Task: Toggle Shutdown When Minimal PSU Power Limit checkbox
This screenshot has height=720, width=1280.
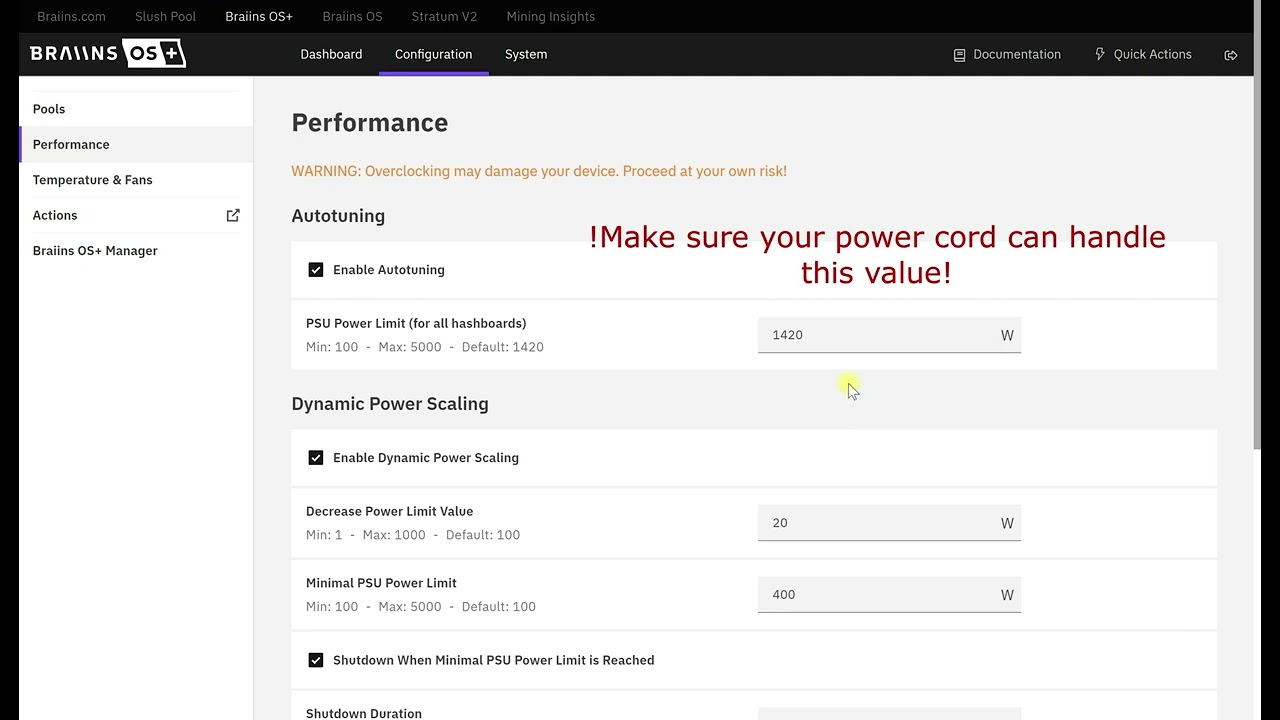Action: 316,660
